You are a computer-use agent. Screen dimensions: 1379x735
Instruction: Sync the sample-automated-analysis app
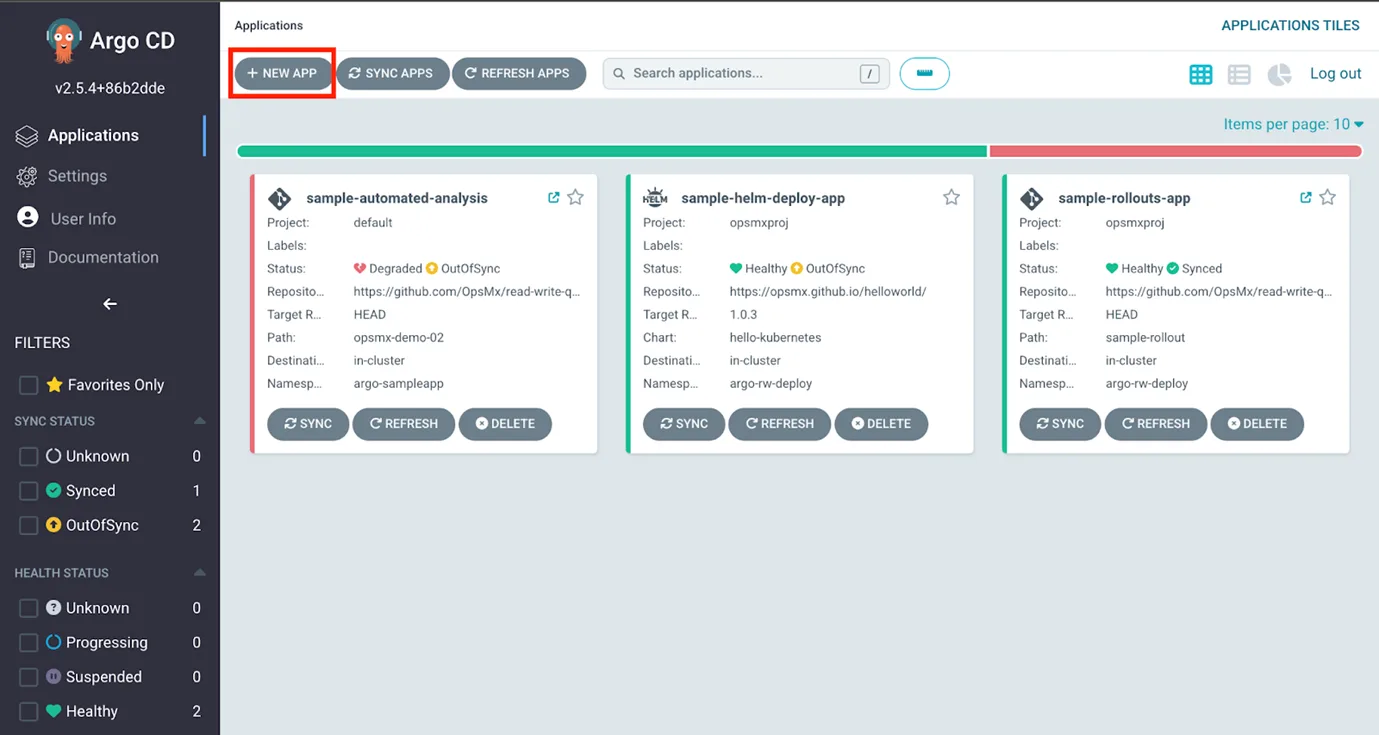308,424
